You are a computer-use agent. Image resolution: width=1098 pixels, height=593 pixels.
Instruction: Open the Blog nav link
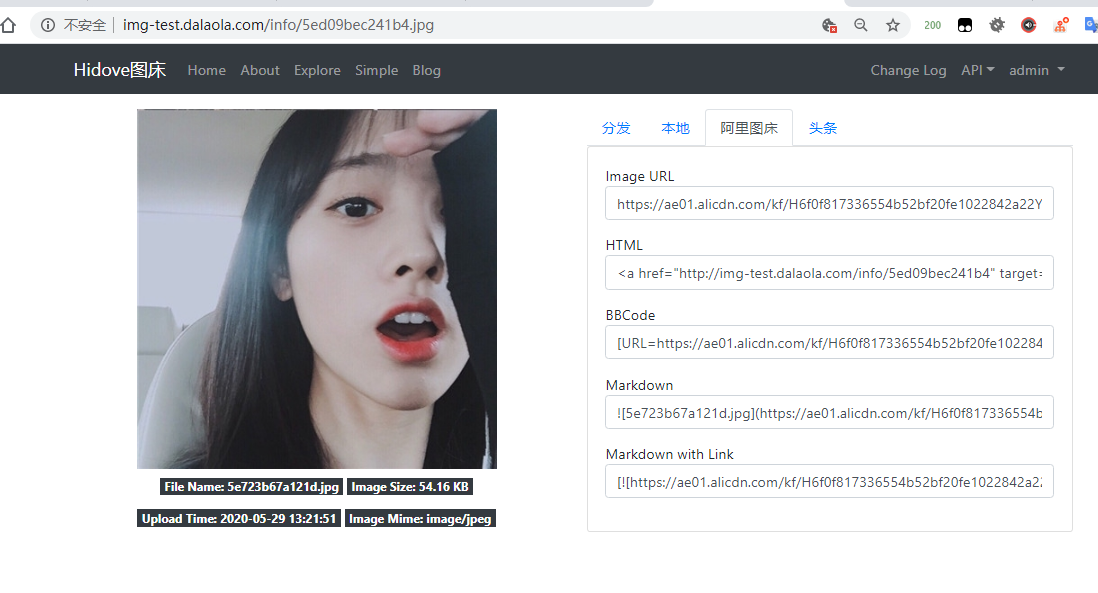[x=426, y=70]
